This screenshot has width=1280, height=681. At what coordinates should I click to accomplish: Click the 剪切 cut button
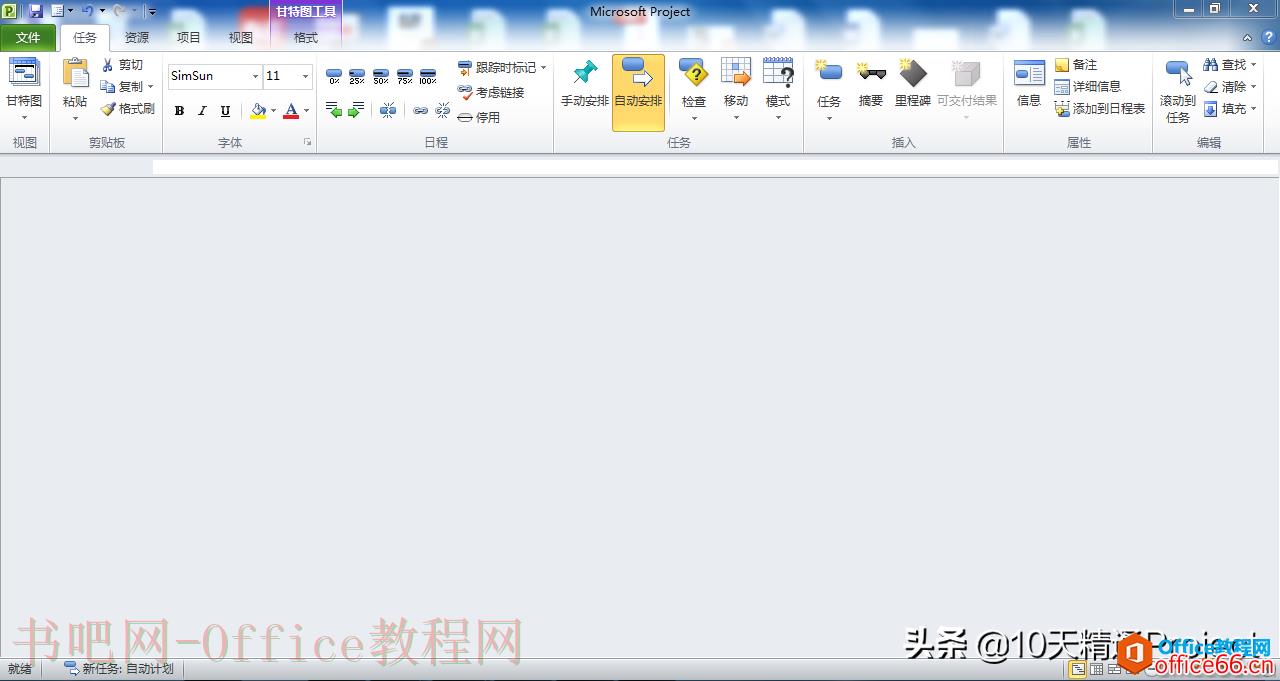pyautogui.click(x=123, y=65)
